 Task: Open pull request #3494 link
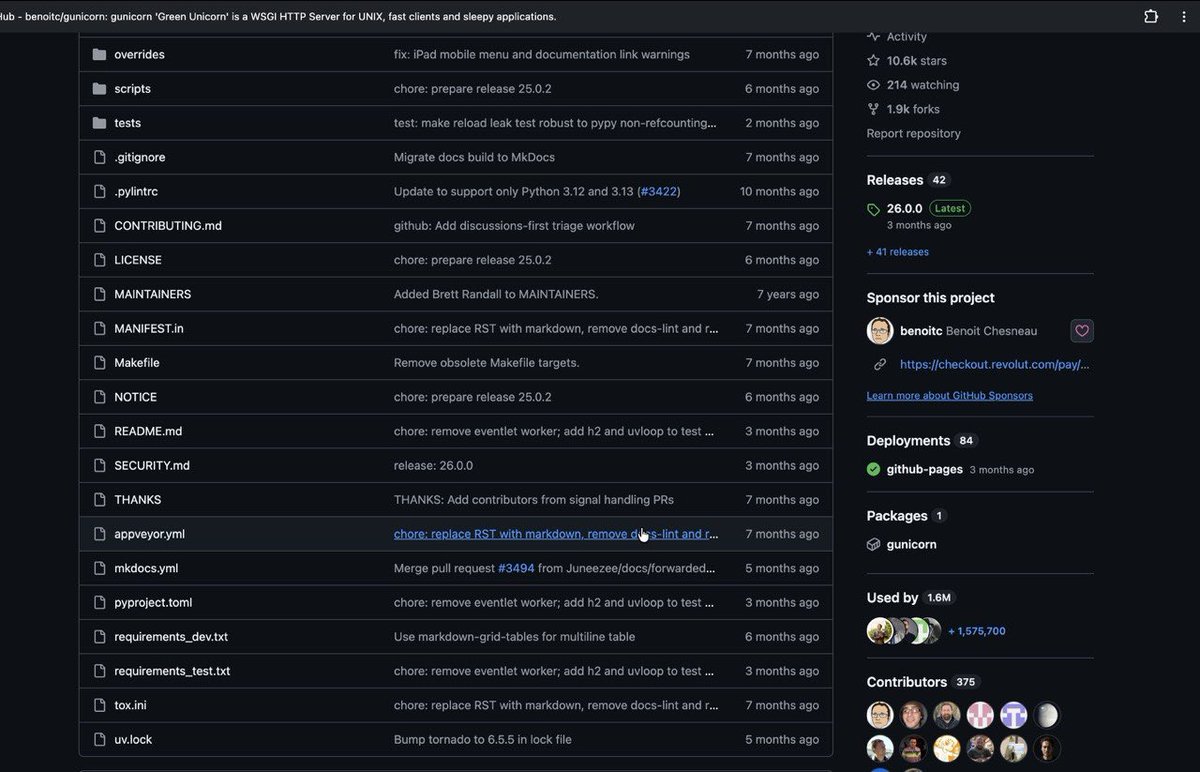(x=516, y=568)
